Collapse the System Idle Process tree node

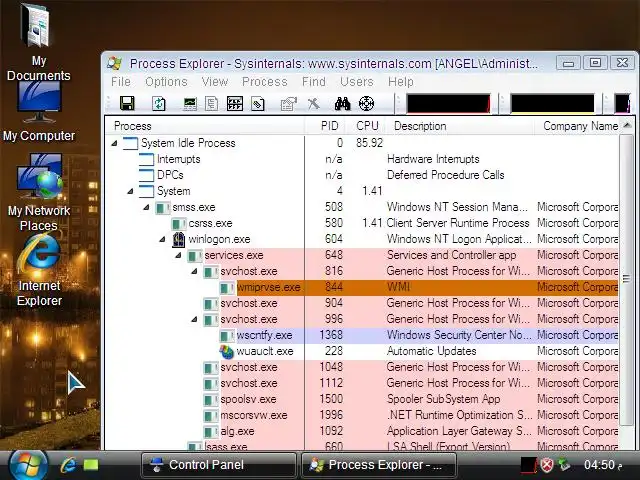[115, 143]
